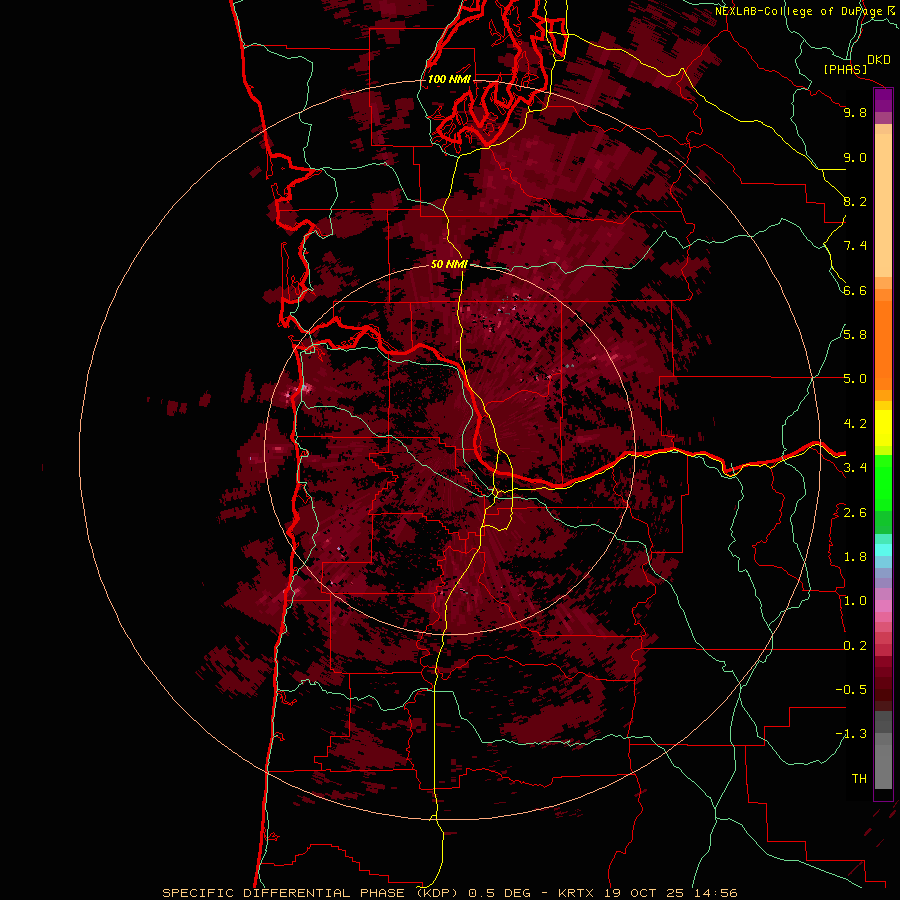This screenshot has height=900, width=900.
Task: Click the pink segment of the color bar
Action: [x=883, y=606]
